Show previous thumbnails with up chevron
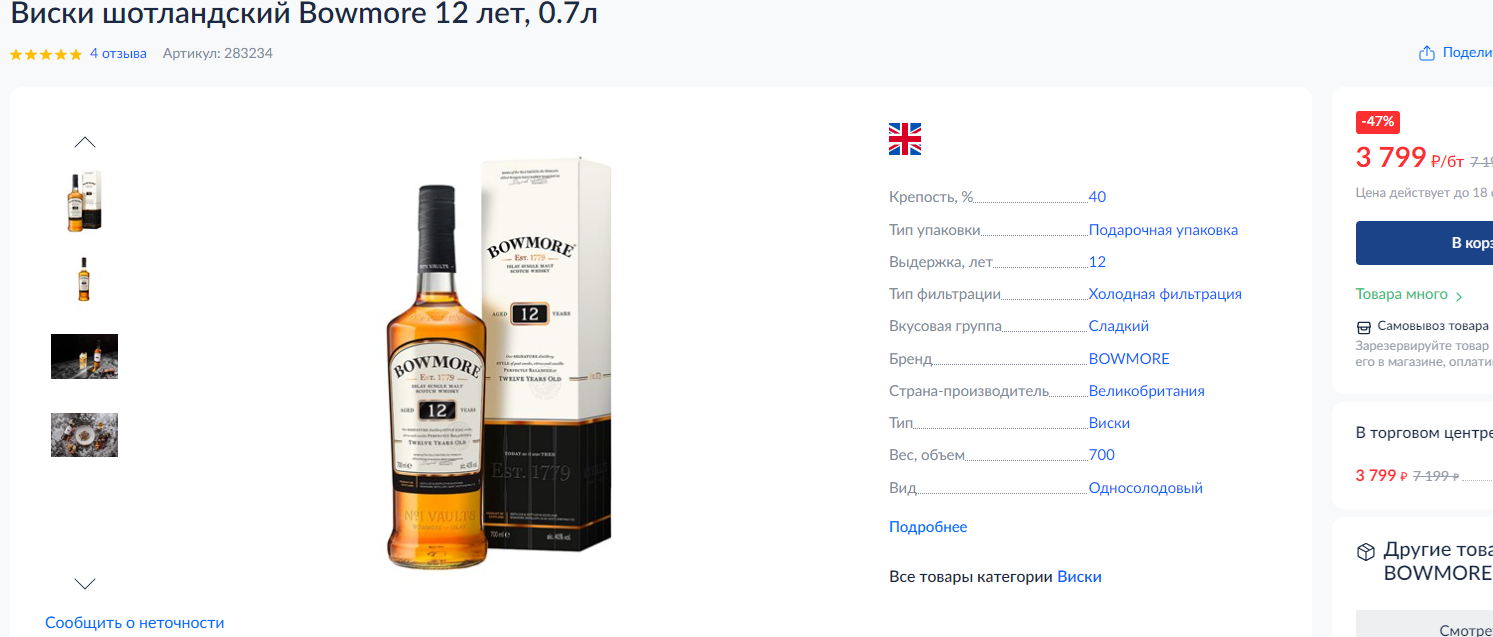Image resolution: width=1493 pixels, height=637 pixels. [85, 142]
